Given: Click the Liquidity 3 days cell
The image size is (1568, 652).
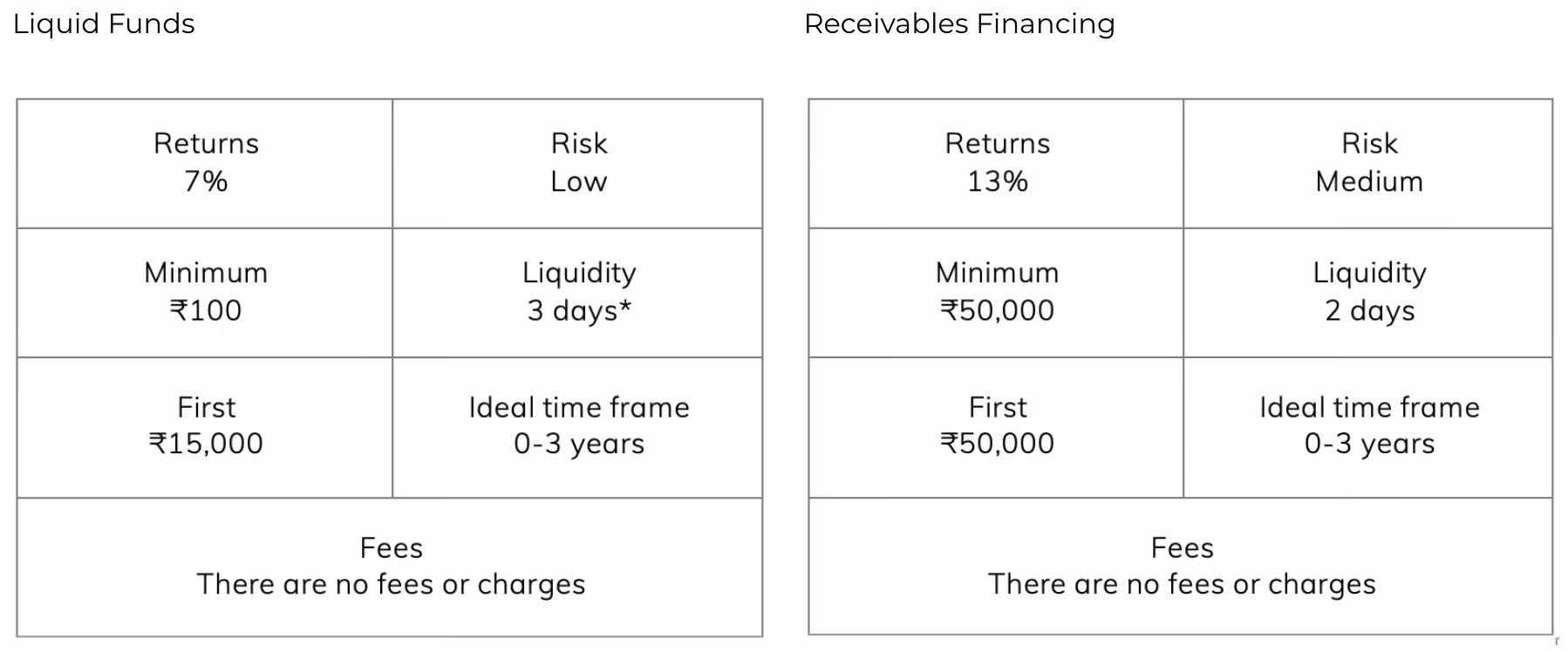Looking at the screenshot, I should point(577,293).
